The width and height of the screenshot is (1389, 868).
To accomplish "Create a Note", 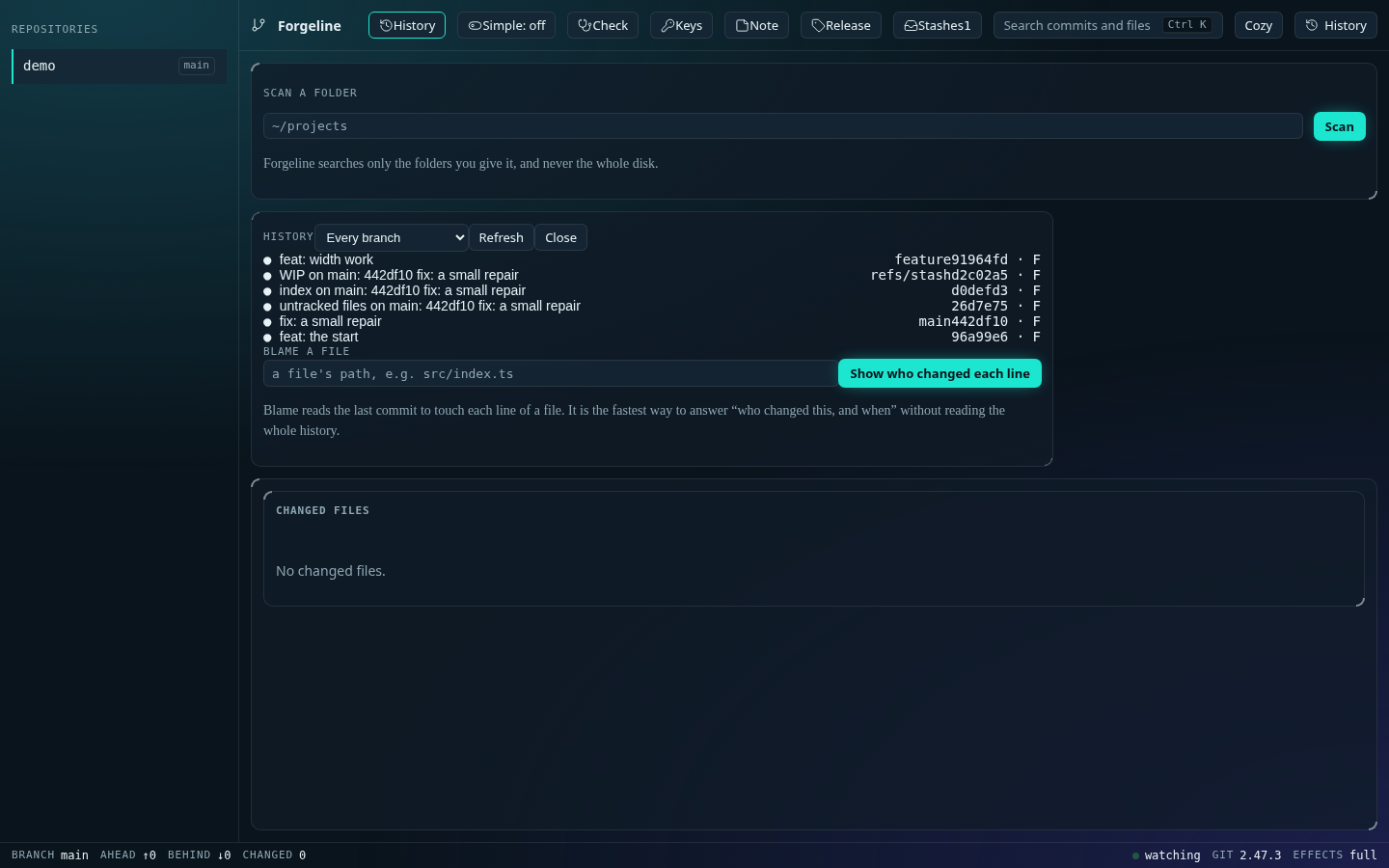I will point(756,25).
